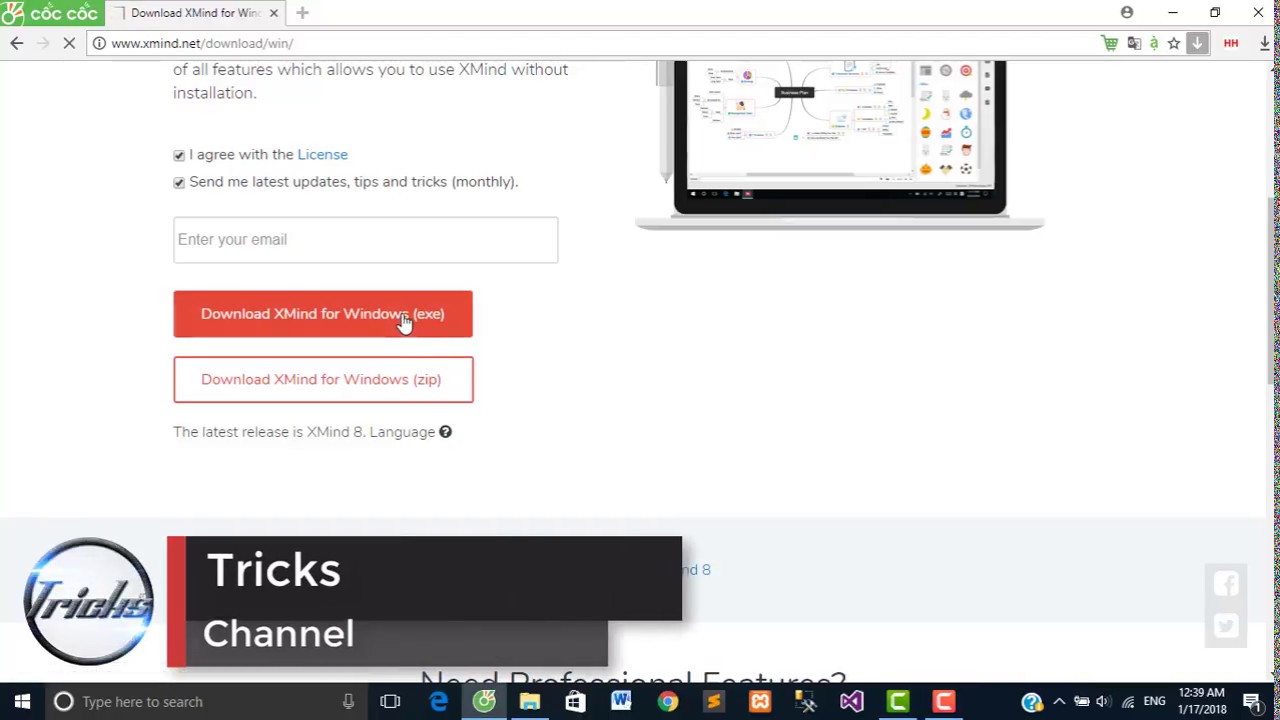The image size is (1280, 720).
Task: Translate this page with the translate icon
Action: (x=1133, y=43)
